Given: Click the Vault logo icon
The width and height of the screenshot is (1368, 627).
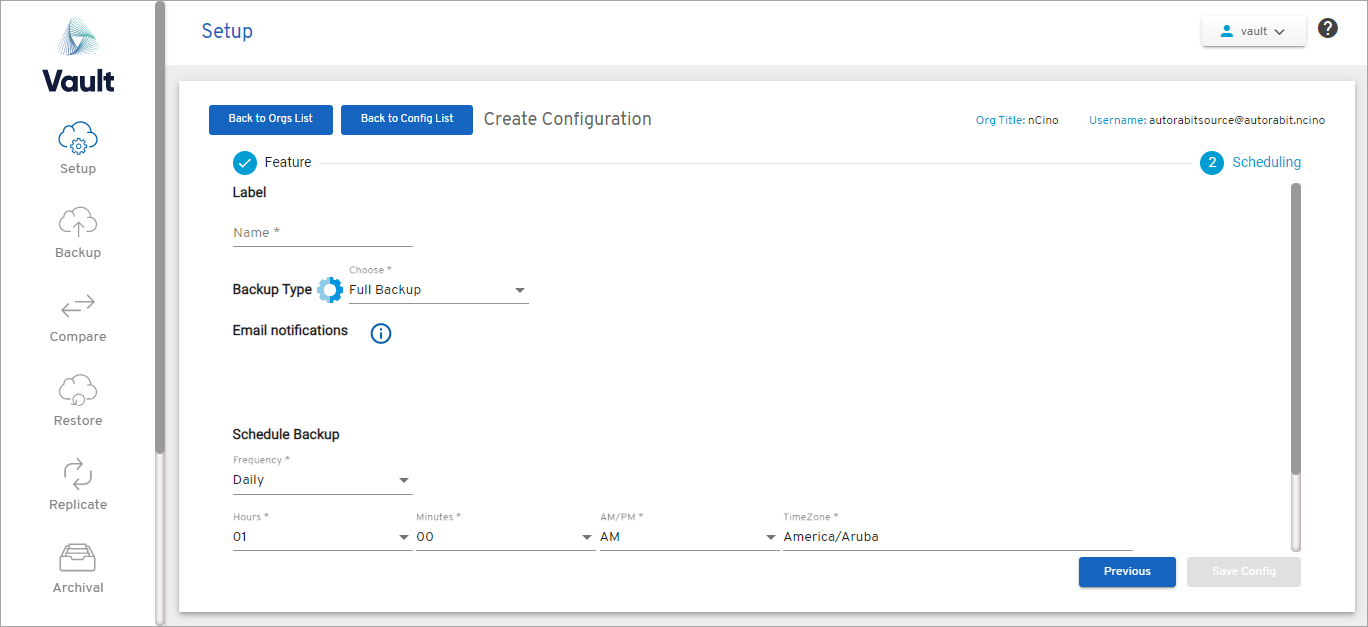Looking at the screenshot, I should 78,39.
